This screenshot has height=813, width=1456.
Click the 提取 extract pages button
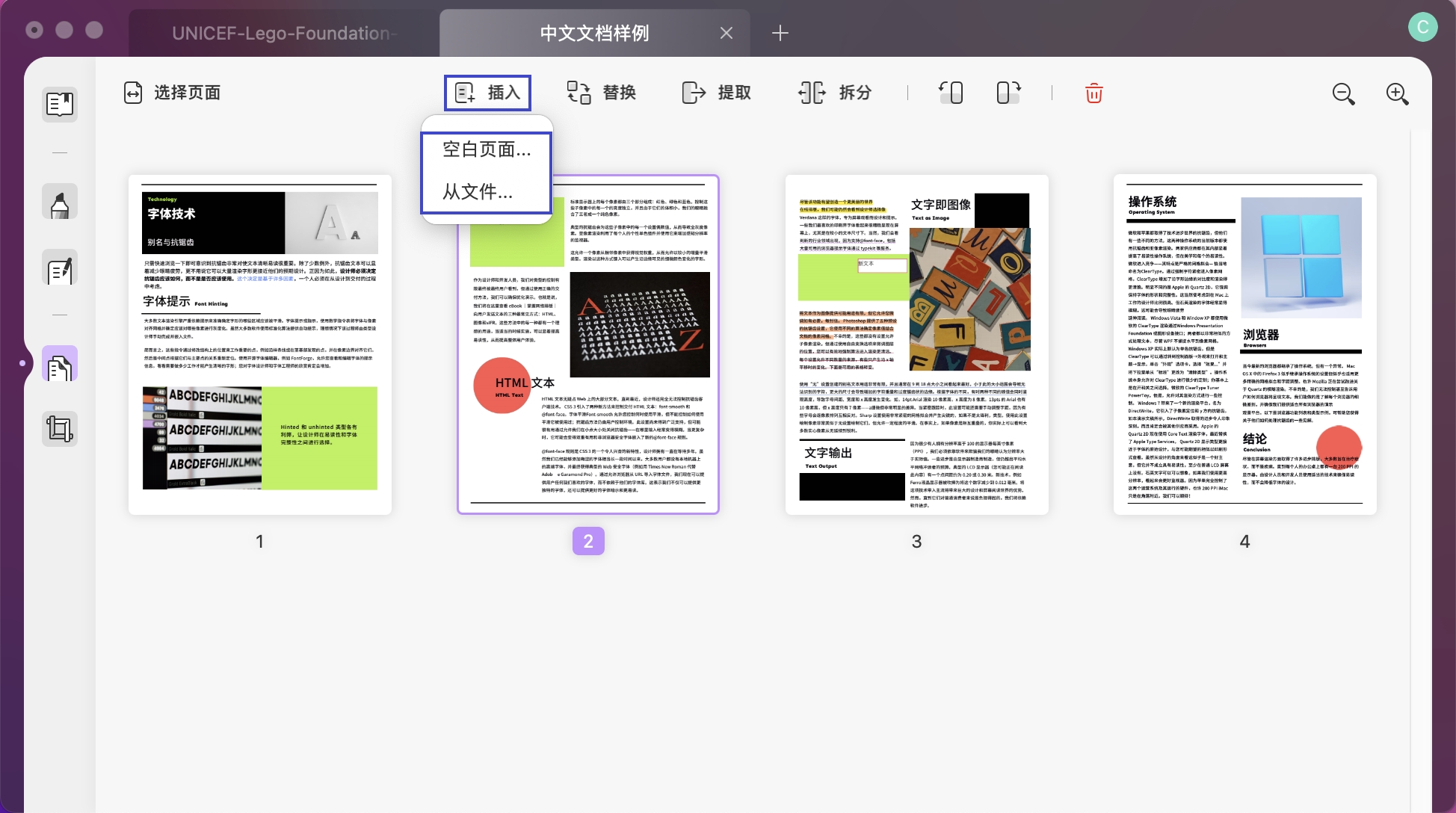point(716,93)
